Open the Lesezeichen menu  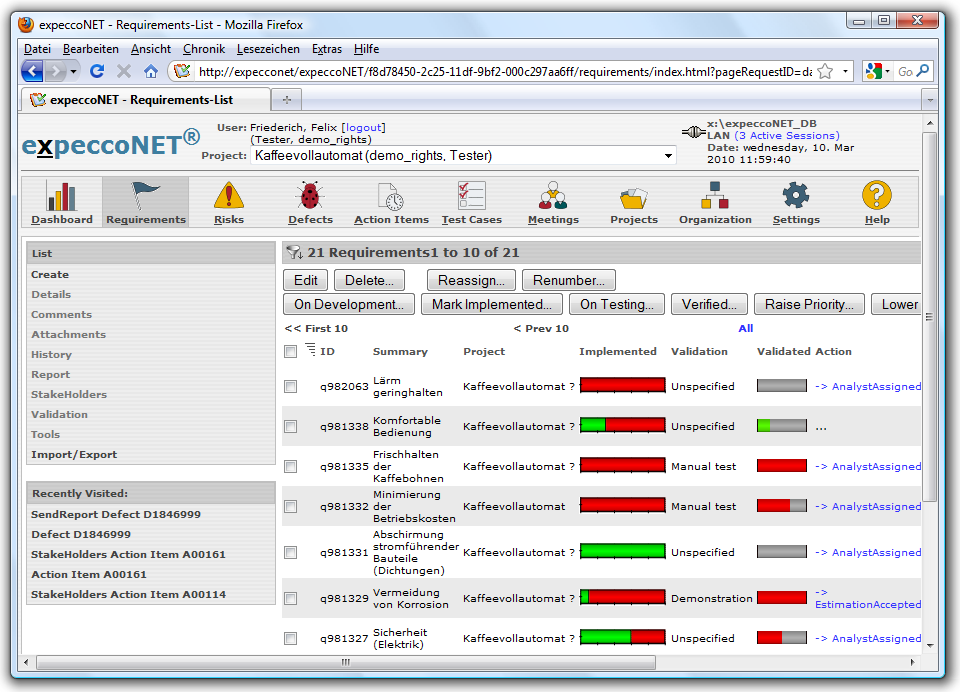[268, 49]
